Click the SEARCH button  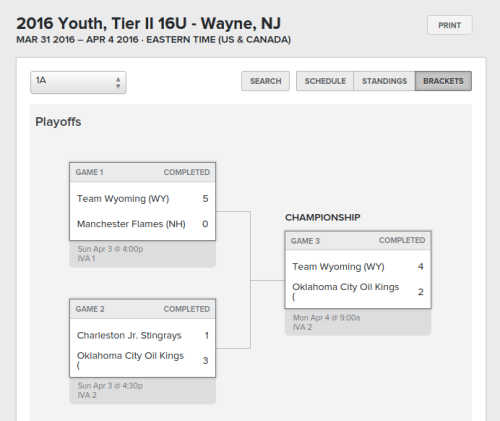click(265, 81)
